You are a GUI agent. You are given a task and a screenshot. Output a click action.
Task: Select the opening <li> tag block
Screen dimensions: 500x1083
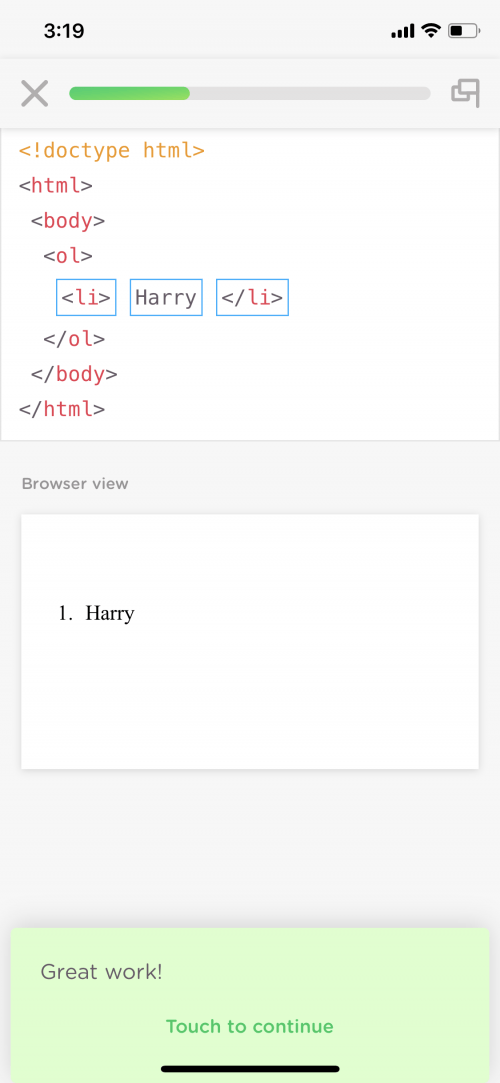[x=86, y=298]
